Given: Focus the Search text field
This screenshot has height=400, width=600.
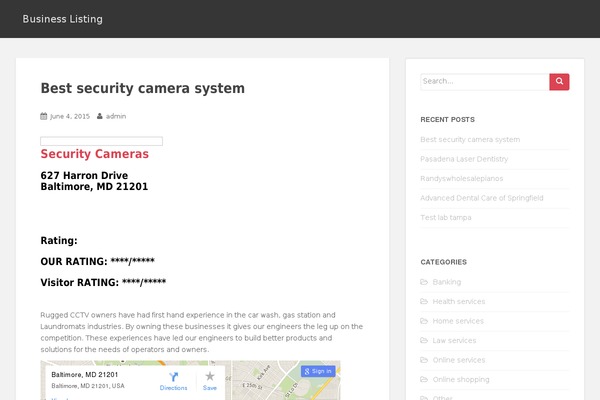Looking at the screenshot, I should click(485, 82).
